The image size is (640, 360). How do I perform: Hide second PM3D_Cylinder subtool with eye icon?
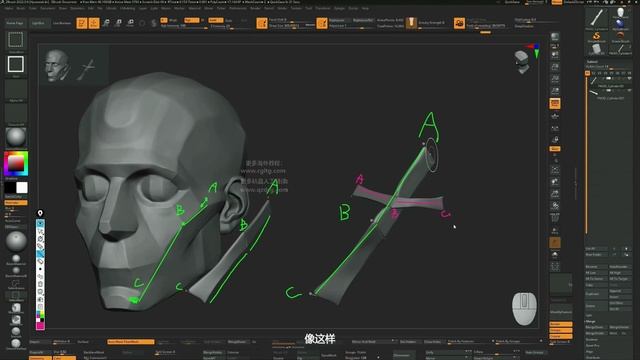pos(629,91)
